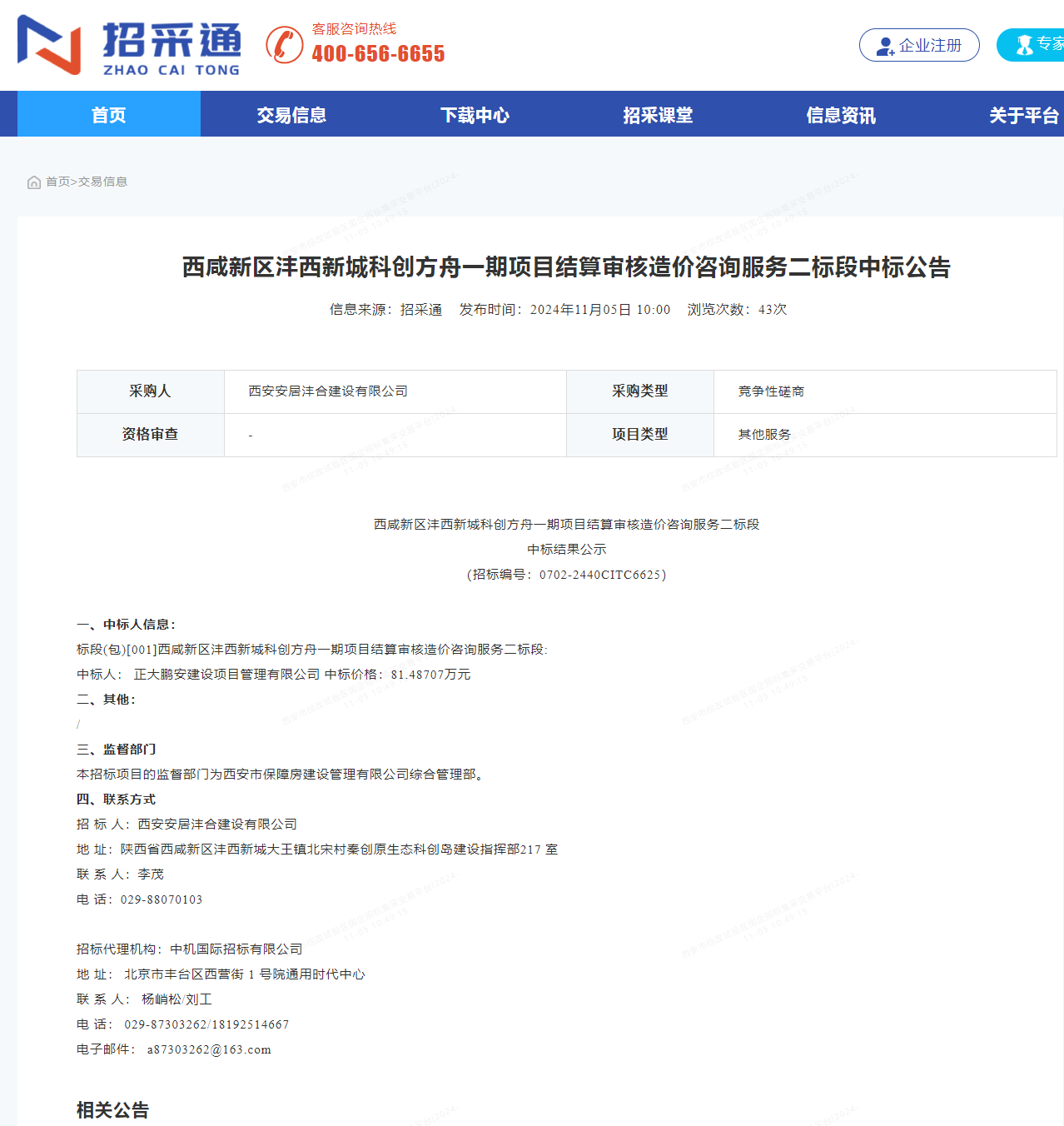1064x1126 pixels.
Task: Click the expert icon in cyan button
Action: [1024, 45]
